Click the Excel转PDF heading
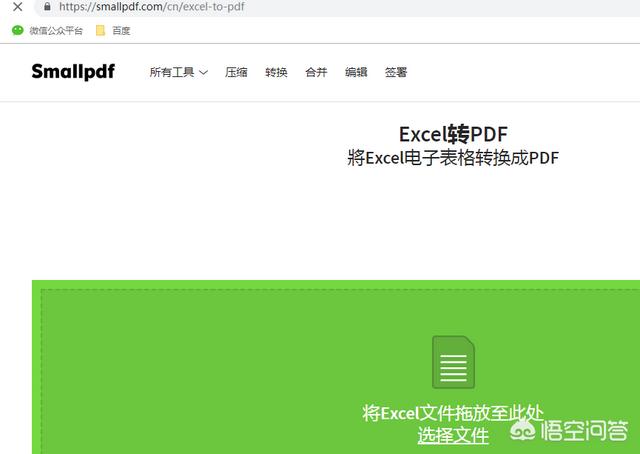The image size is (640, 454). (x=453, y=134)
